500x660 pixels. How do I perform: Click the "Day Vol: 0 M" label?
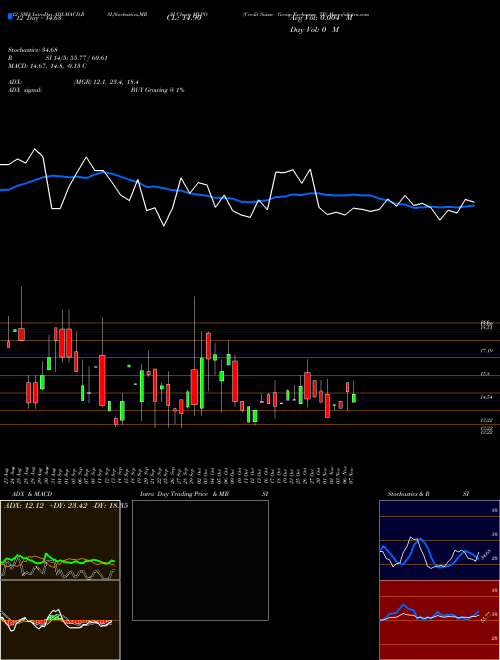[314, 30]
